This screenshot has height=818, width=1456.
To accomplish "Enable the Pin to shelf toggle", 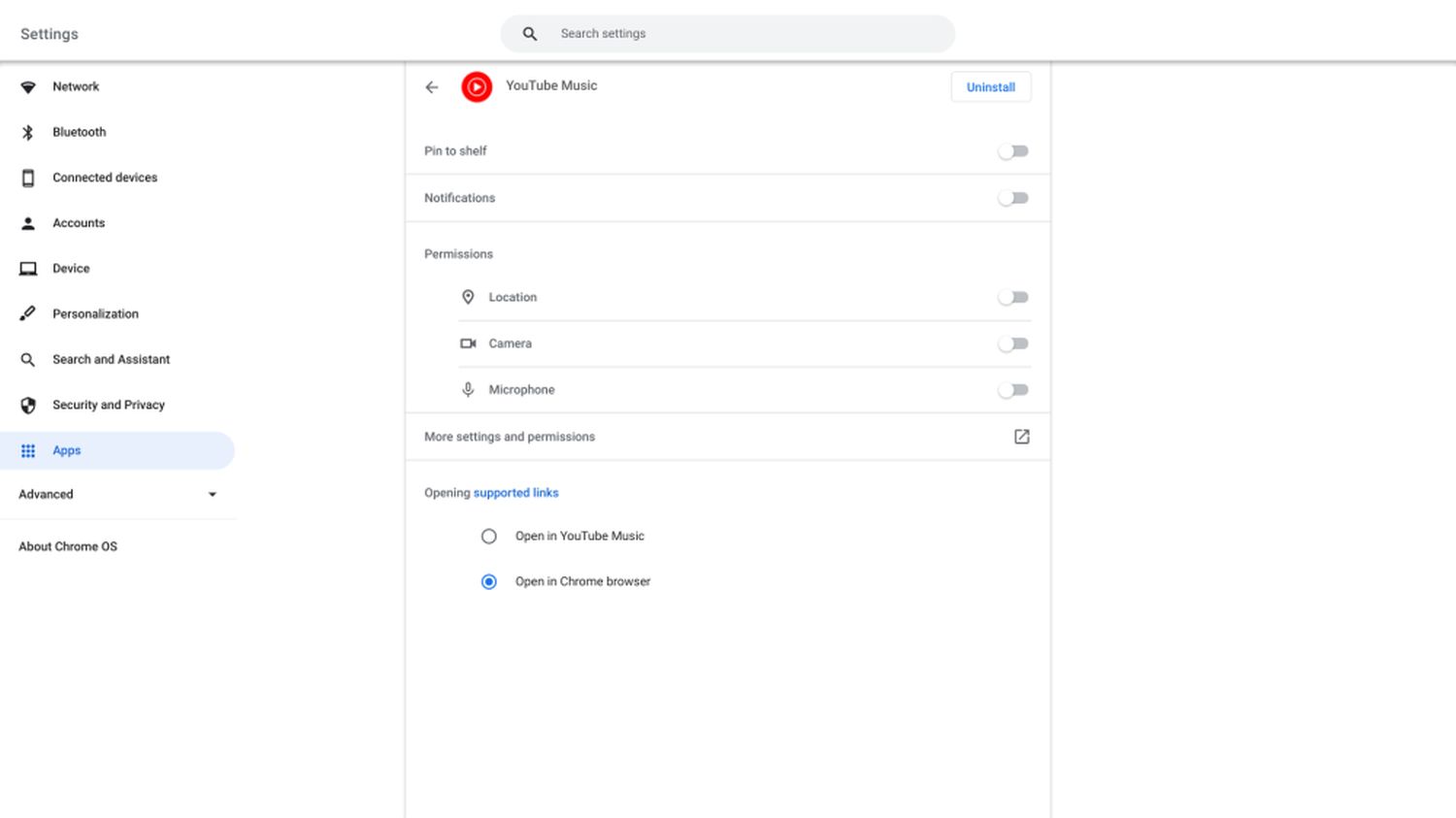I will (1012, 151).
